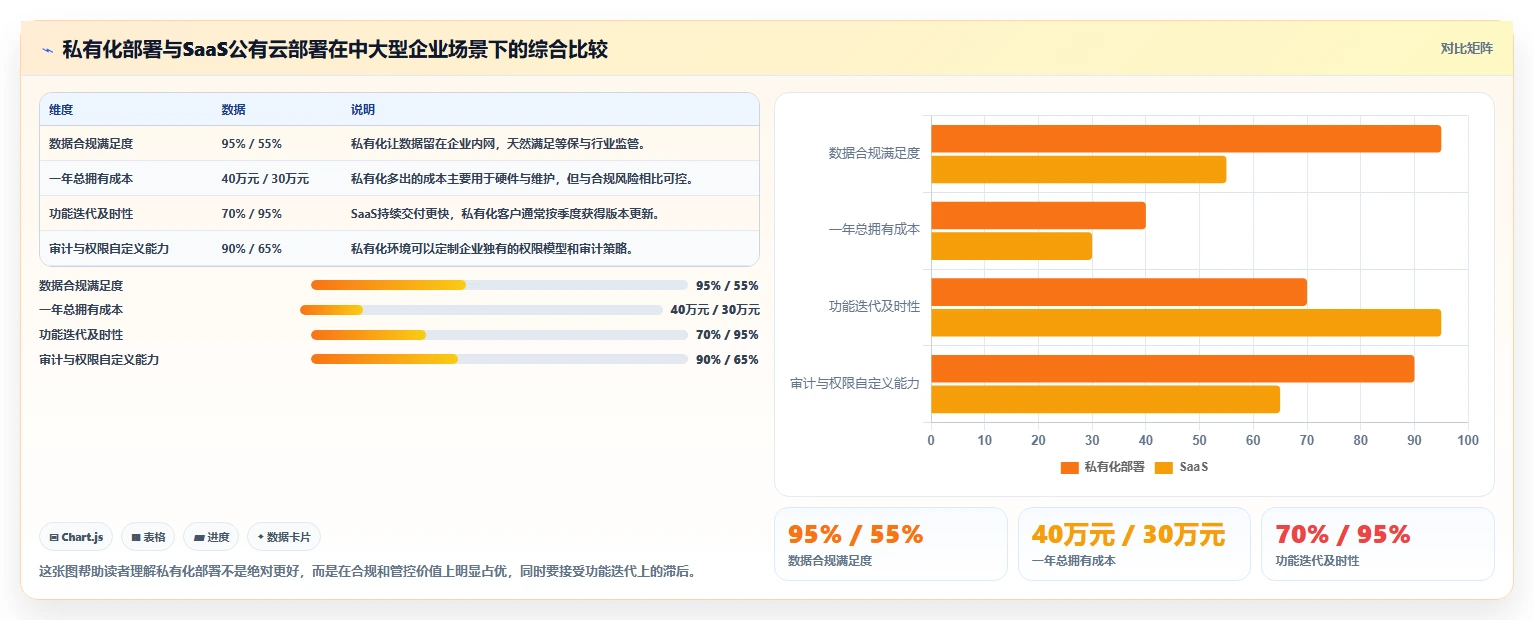1534x620 pixels.
Task: Click SaaS bar for 数据合规满足度 in chart
Action: [1078, 170]
